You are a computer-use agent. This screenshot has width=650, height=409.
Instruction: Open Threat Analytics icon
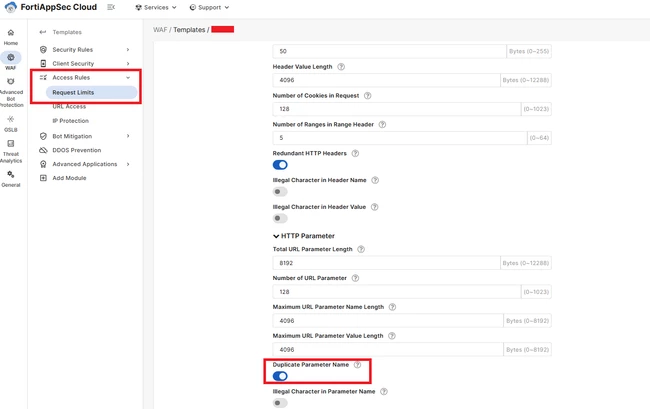pyautogui.click(x=11, y=143)
